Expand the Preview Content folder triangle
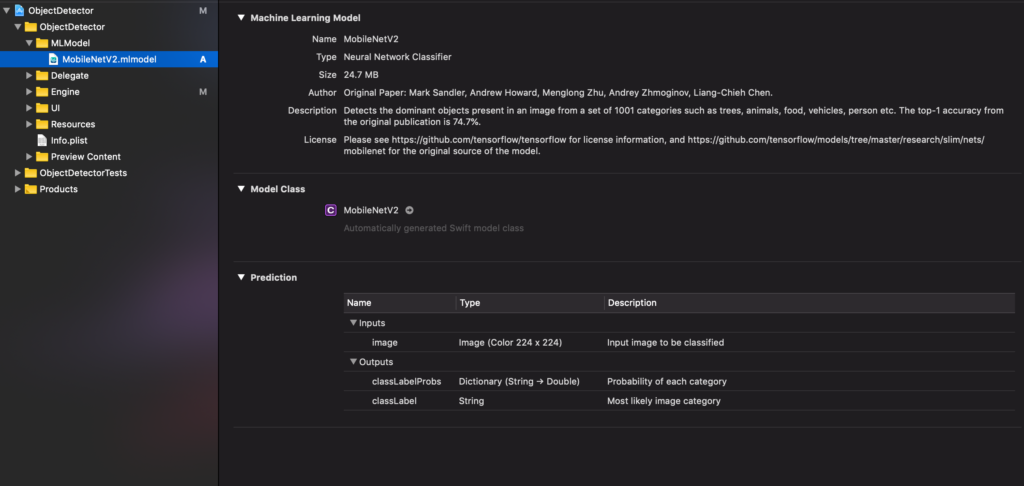Image resolution: width=1024 pixels, height=486 pixels. pos(29,157)
